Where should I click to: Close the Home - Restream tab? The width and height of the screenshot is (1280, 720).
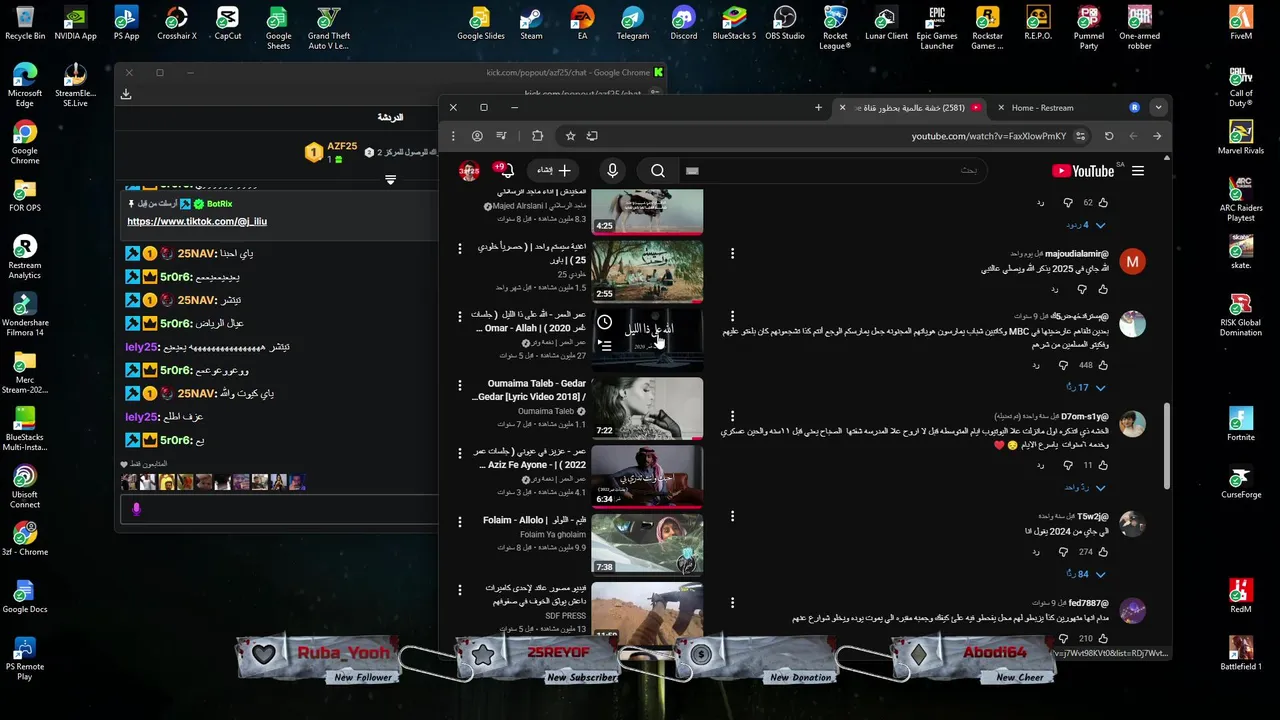[1001, 108]
